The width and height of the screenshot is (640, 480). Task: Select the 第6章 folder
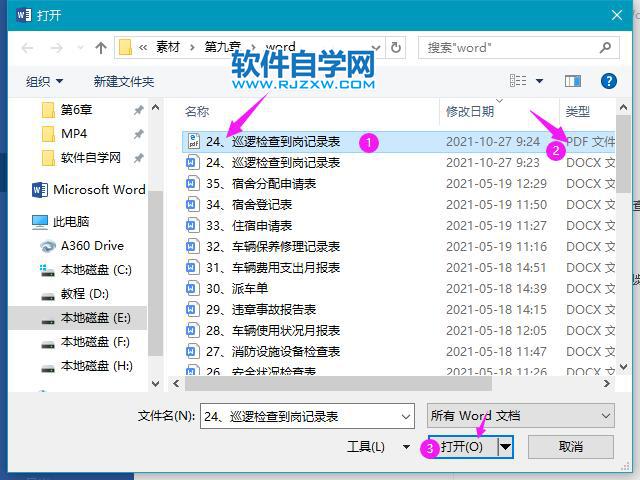coord(76,109)
